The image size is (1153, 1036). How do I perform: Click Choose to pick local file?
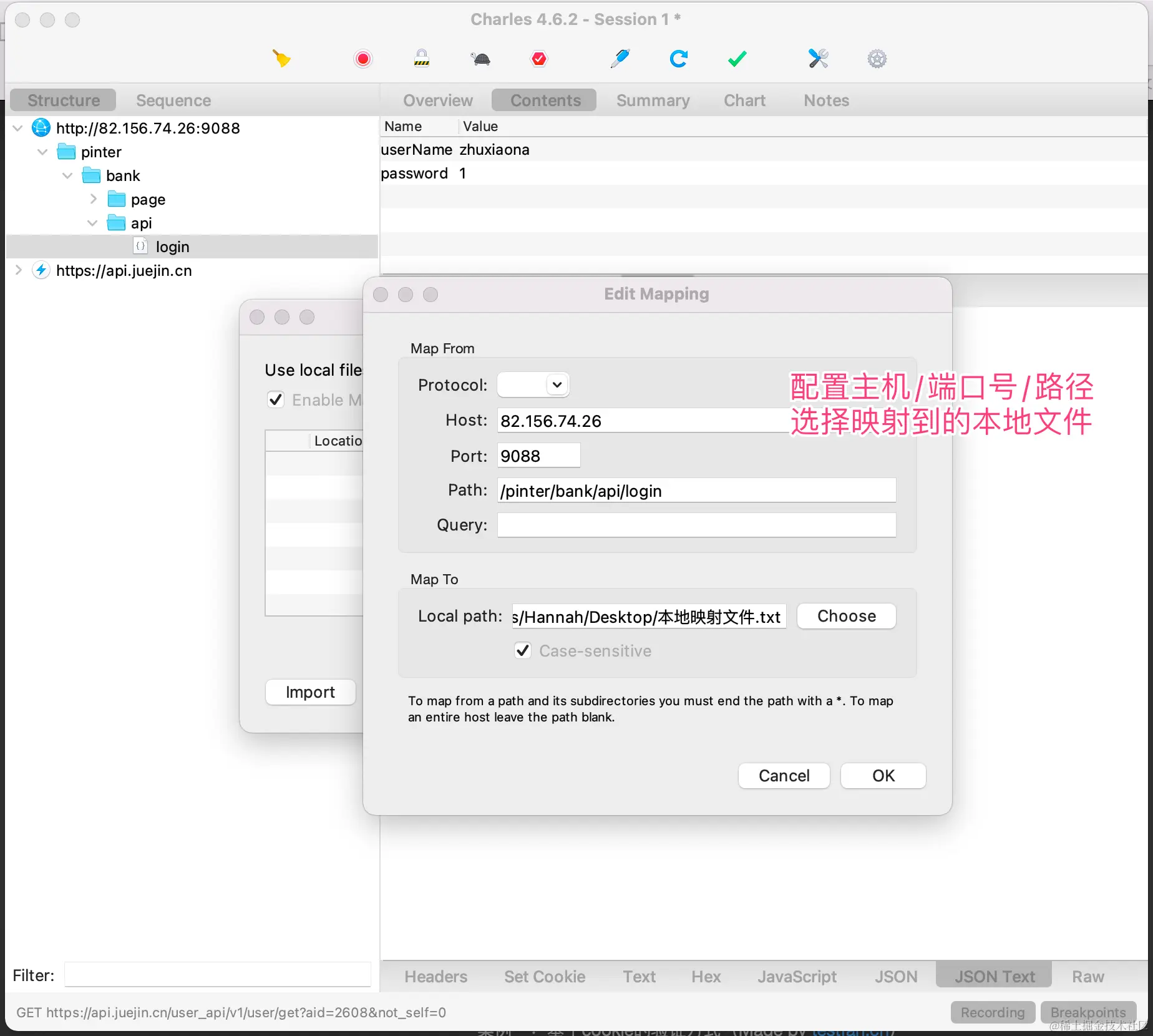pyautogui.click(x=846, y=616)
